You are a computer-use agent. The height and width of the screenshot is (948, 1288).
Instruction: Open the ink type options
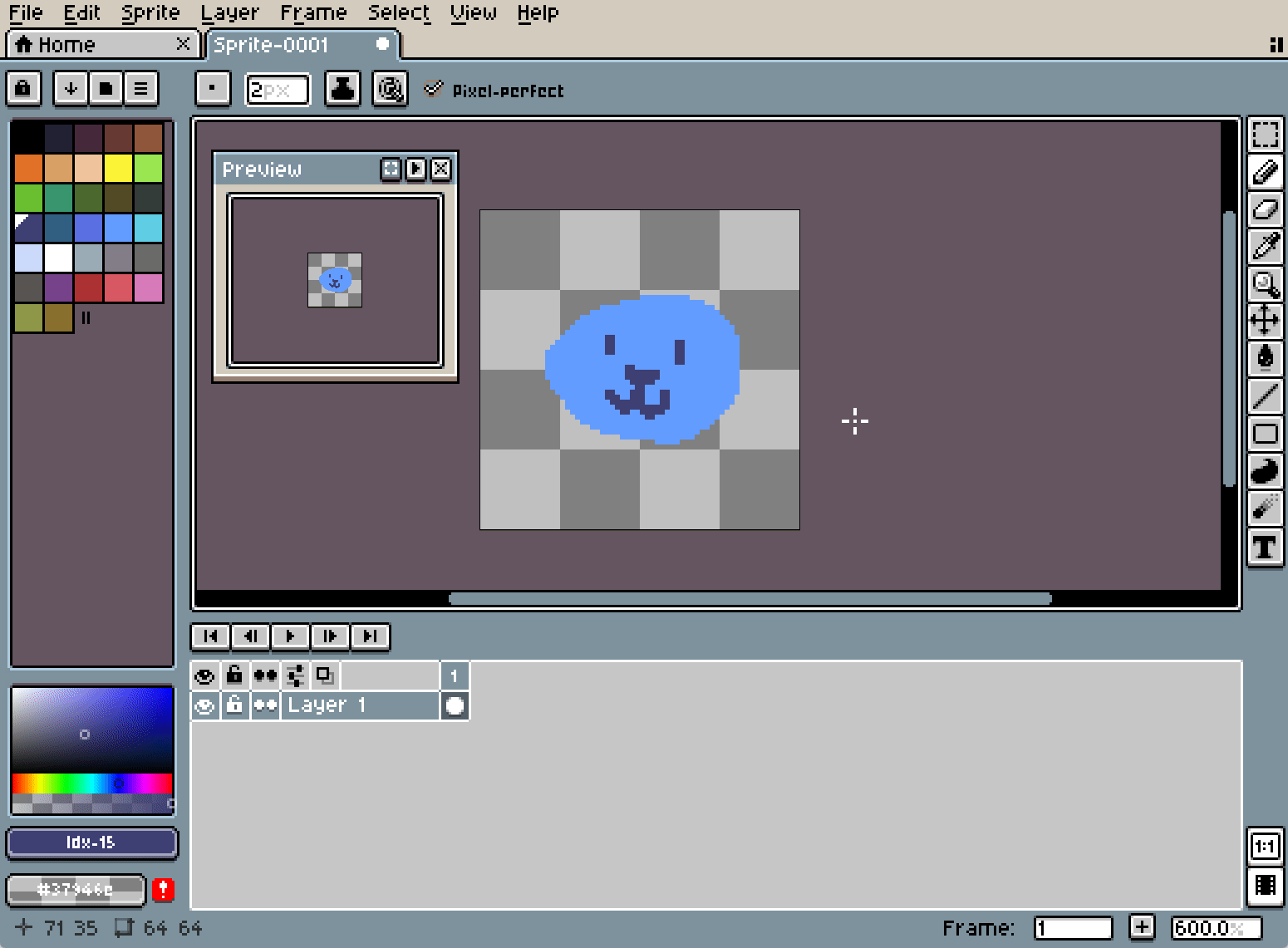342,88
